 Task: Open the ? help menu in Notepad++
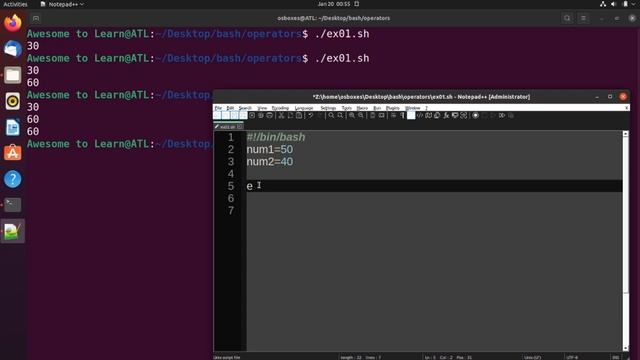(x=427, y=108)
